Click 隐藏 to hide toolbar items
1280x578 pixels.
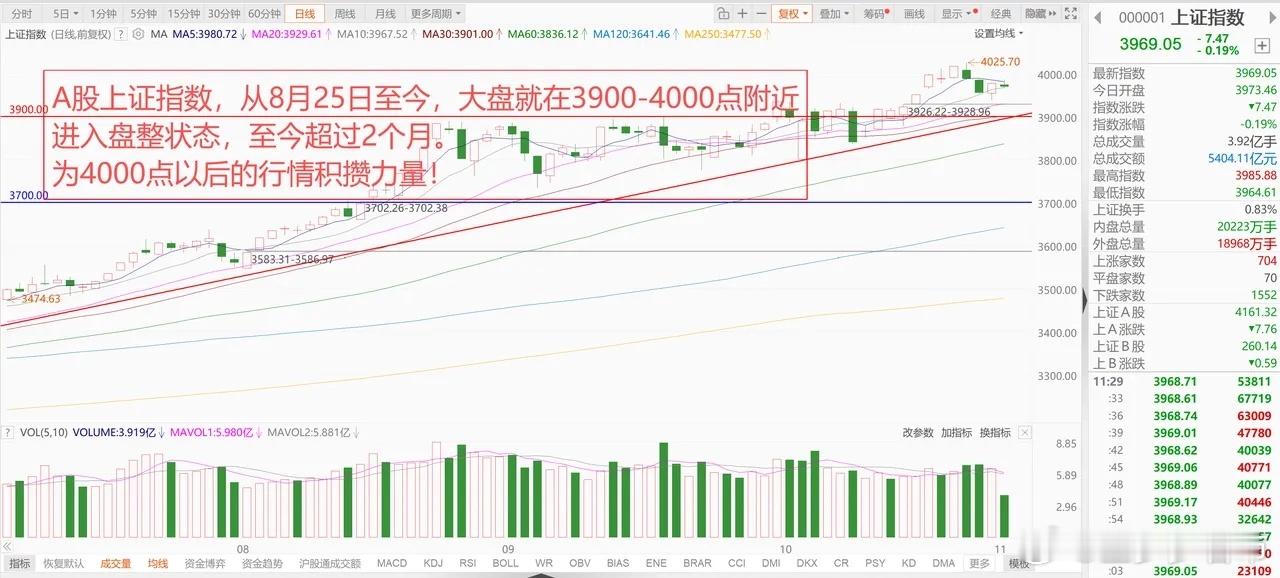1036,12
